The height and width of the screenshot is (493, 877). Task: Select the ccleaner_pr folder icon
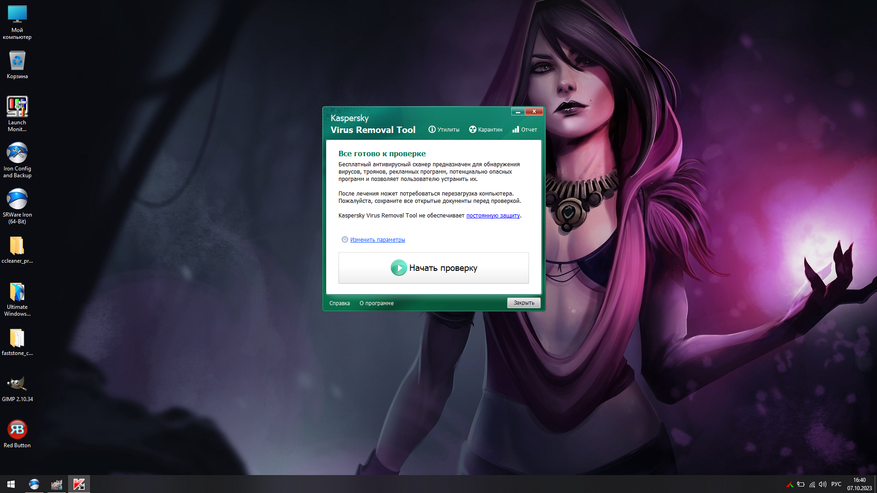pos(17,250)
